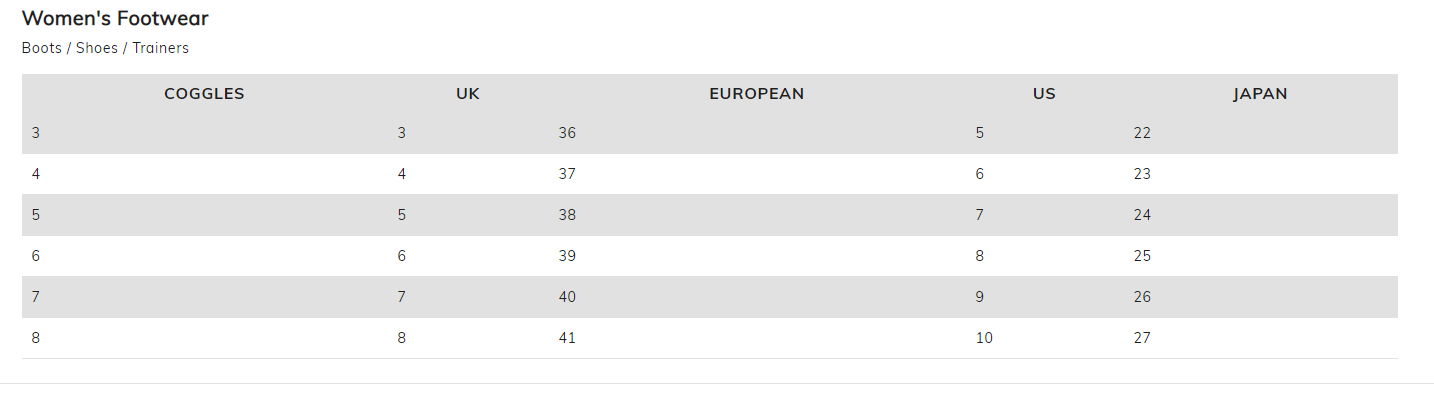Select the UK column header

468,94
